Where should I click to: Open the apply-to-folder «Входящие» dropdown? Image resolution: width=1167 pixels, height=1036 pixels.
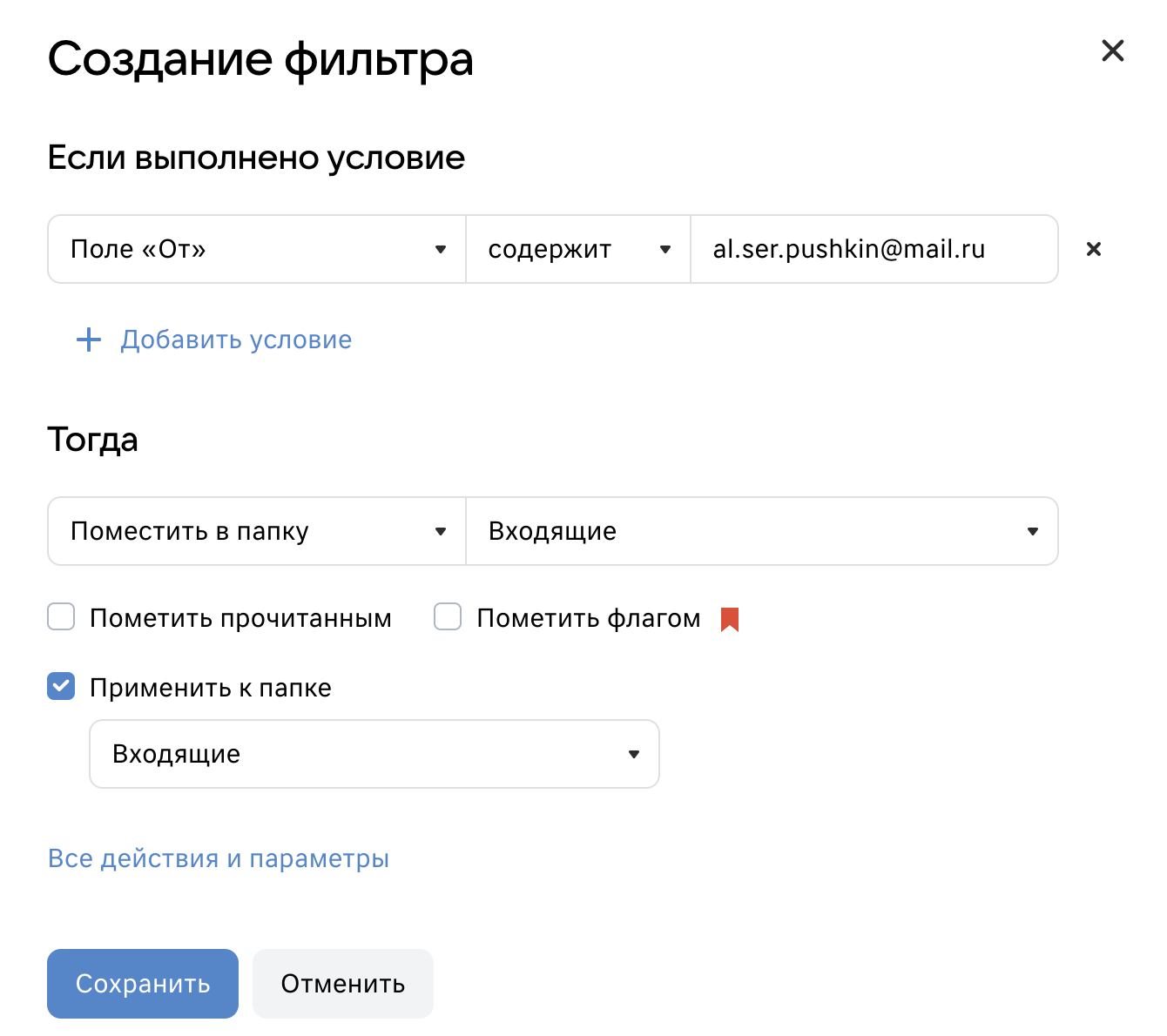pos(374,754)
